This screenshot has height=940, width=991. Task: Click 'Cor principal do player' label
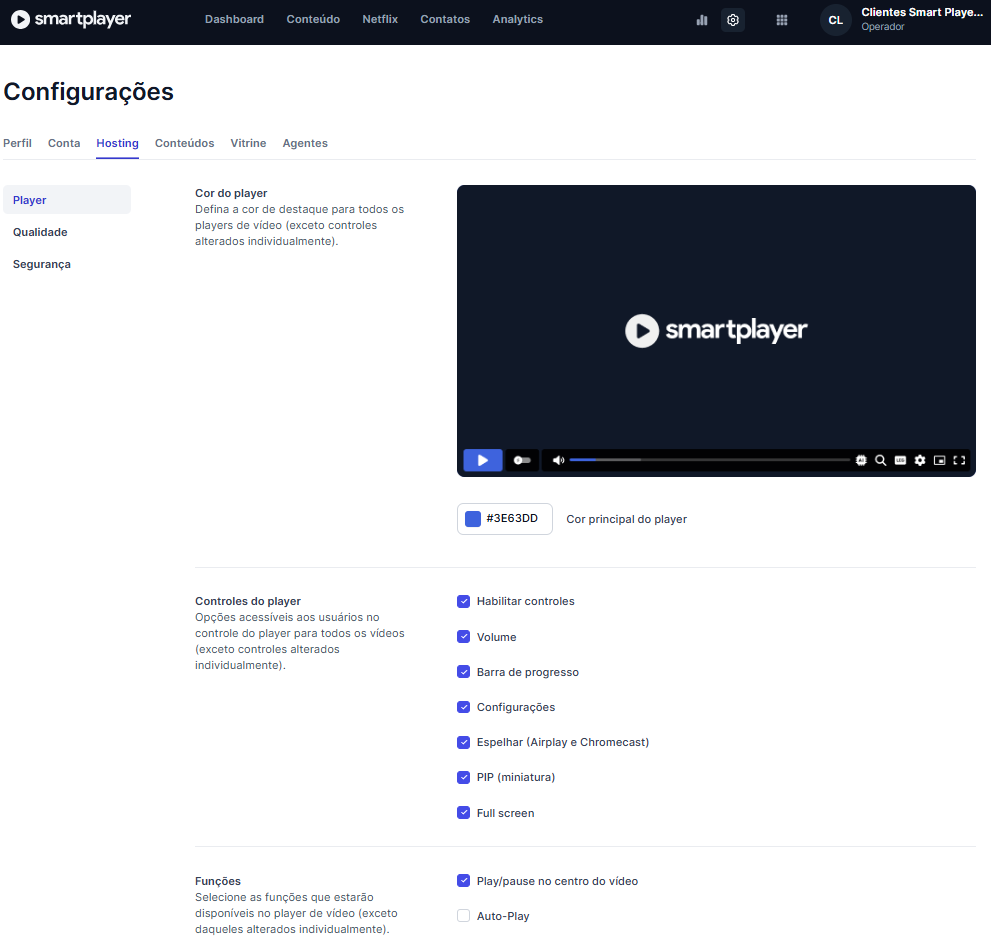click(626, 519)
